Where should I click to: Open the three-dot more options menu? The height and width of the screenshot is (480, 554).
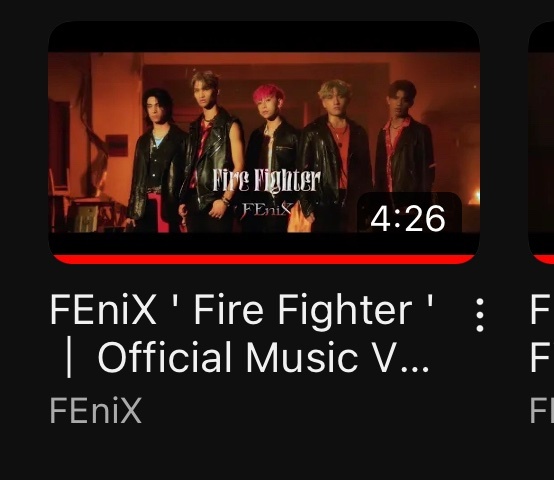[479, 315]
